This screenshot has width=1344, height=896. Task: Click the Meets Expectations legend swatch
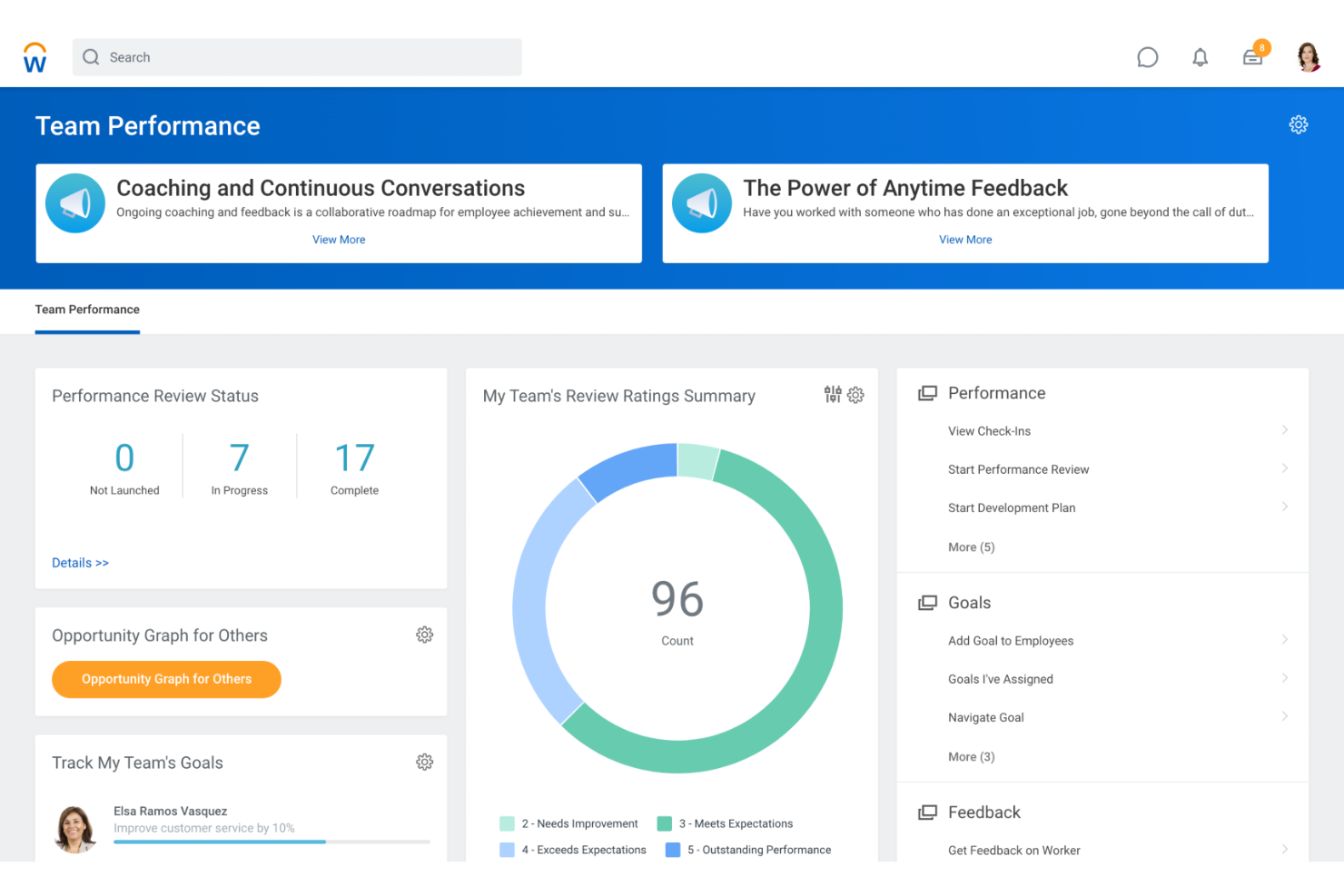tap(665, 823)
